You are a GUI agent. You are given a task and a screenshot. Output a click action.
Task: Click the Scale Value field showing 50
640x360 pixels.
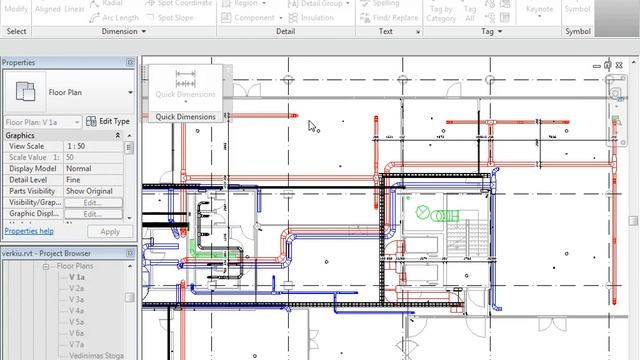tap(93, 158)
